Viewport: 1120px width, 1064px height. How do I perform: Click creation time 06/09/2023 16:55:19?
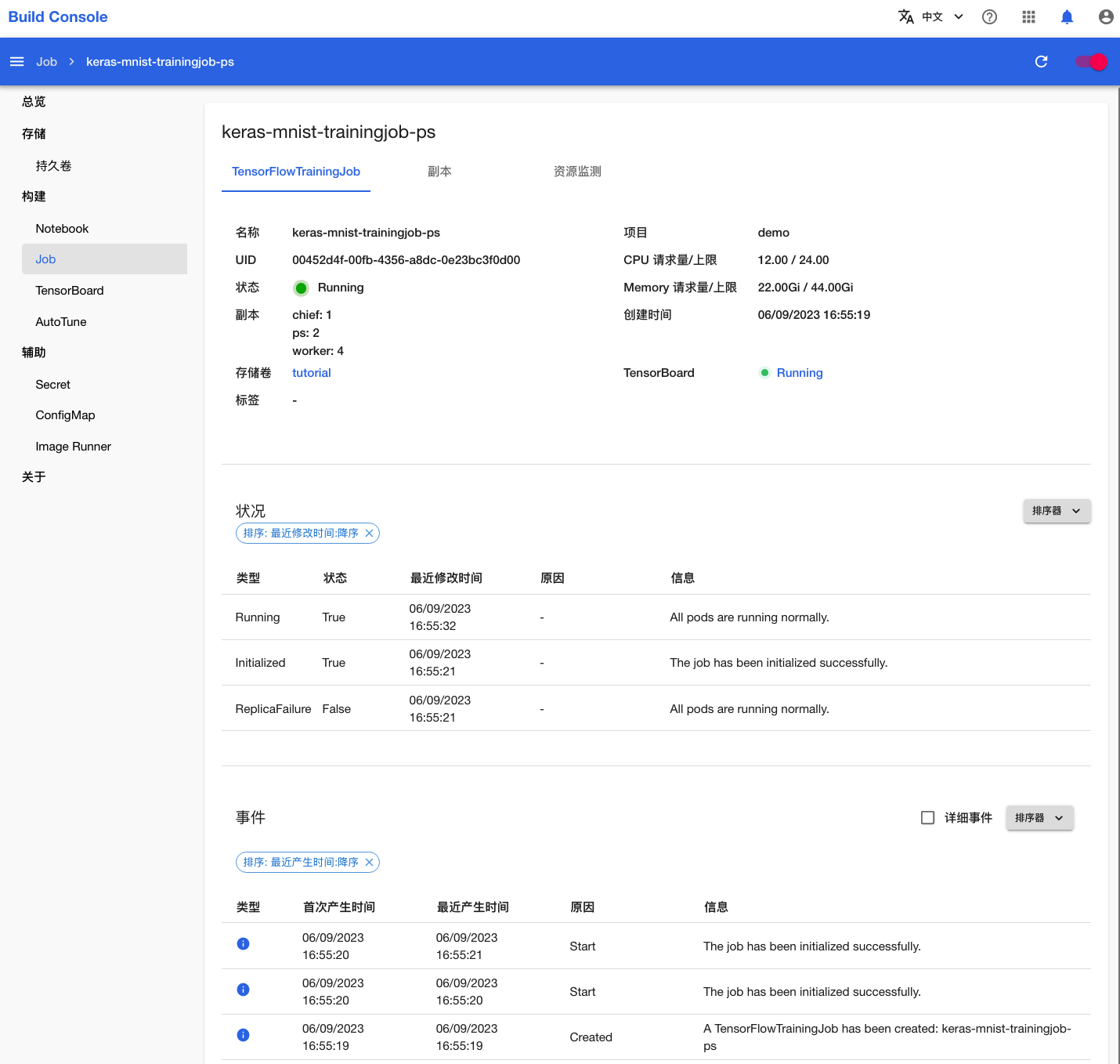click(814, 315)
